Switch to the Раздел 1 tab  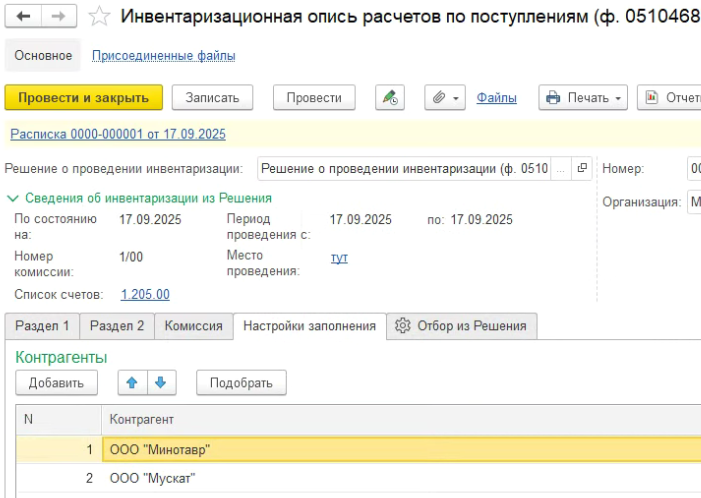42,326
